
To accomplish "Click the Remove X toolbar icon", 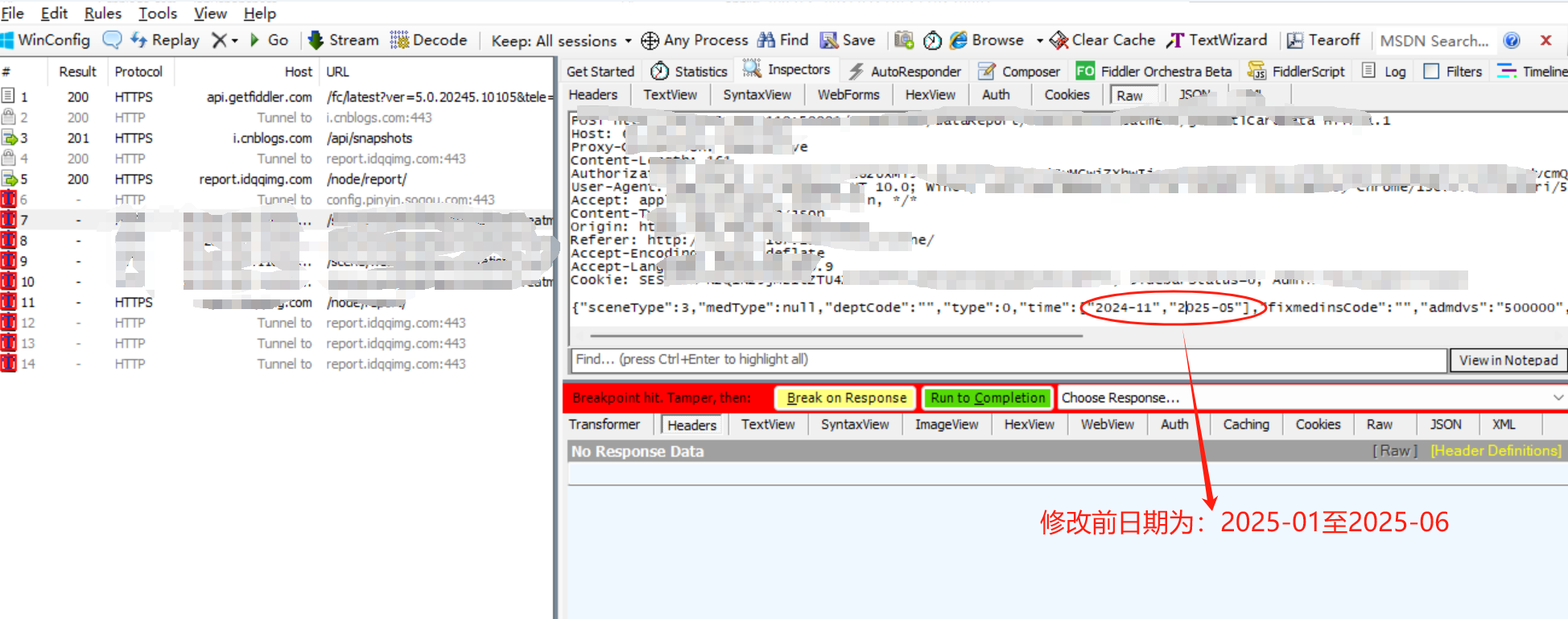I will click(219, 39).
